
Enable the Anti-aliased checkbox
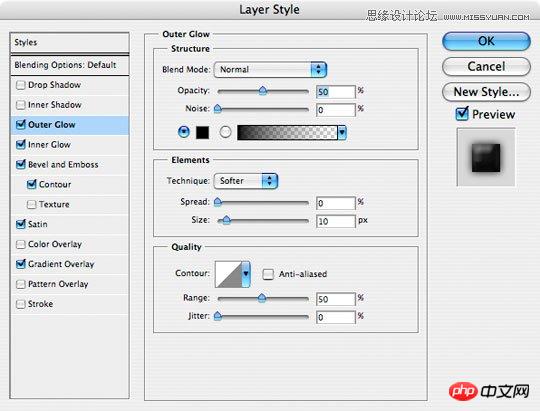(268, 274)
